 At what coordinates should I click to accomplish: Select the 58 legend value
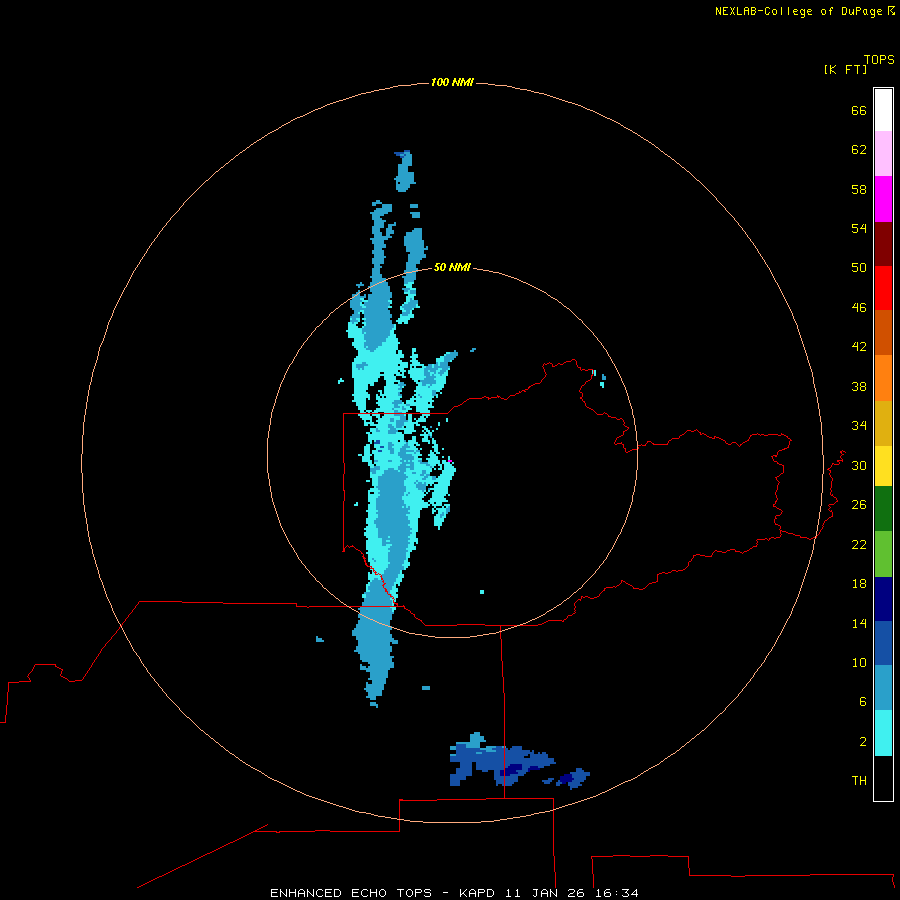coord(859,189)
